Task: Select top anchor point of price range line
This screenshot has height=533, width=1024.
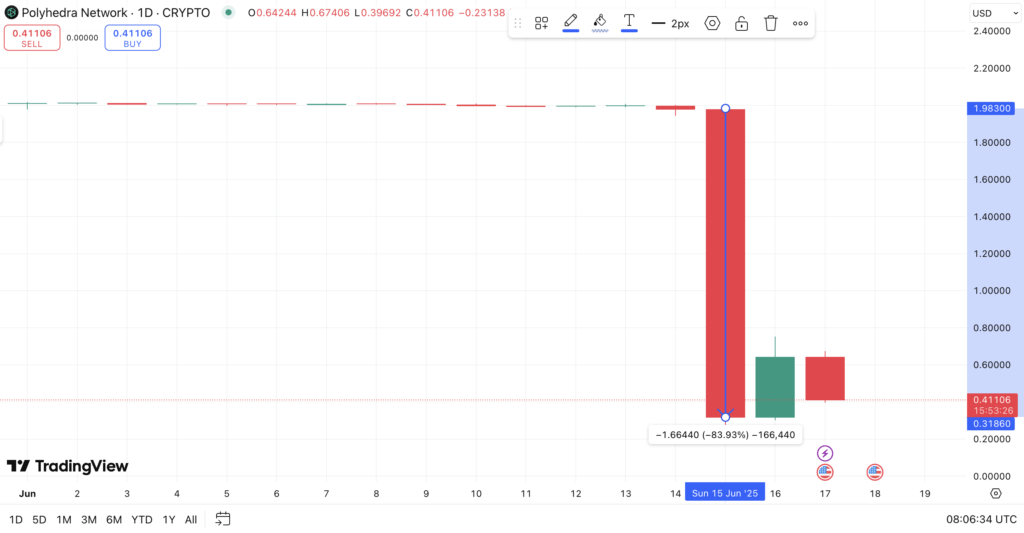Action: 725,108
